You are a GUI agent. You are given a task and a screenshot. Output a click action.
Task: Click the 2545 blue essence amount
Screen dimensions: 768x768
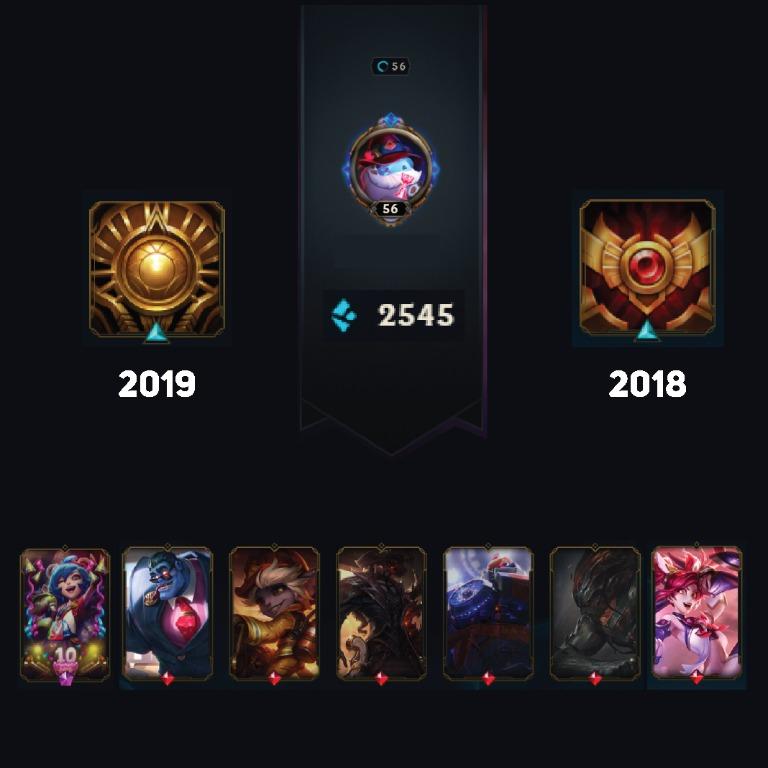pos(416,315)
